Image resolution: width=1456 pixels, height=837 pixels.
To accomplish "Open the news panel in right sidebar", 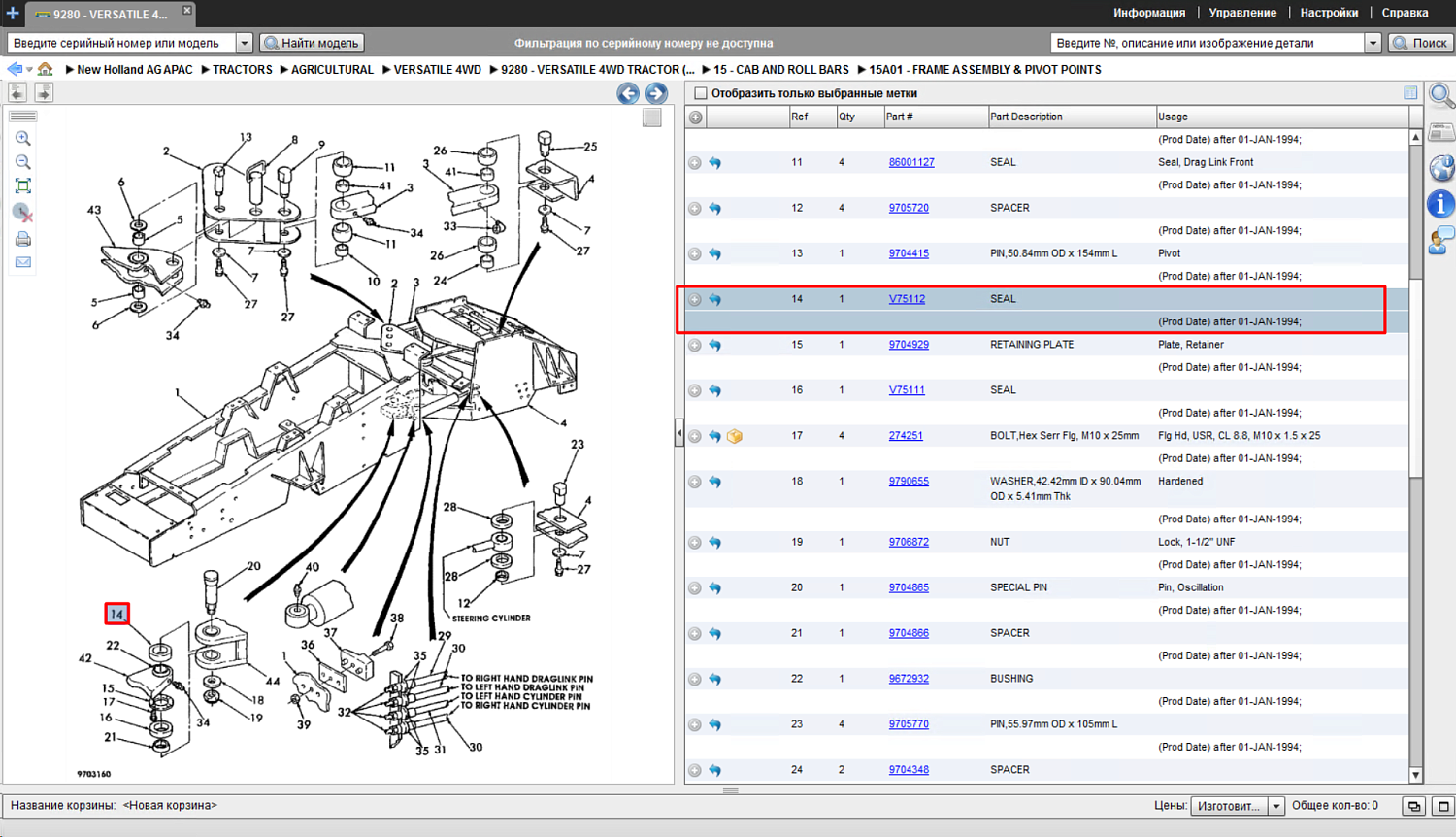I will (x=1441, y=131).
